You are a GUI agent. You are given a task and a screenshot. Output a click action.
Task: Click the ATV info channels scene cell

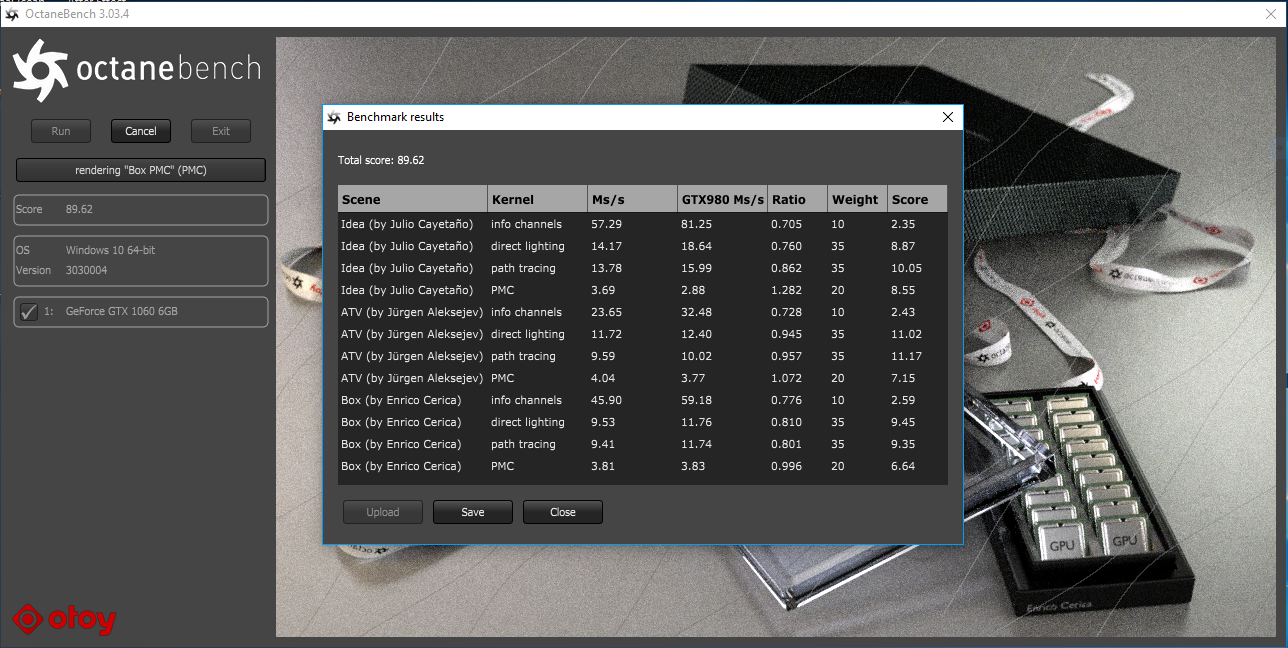tap(410, 312)
